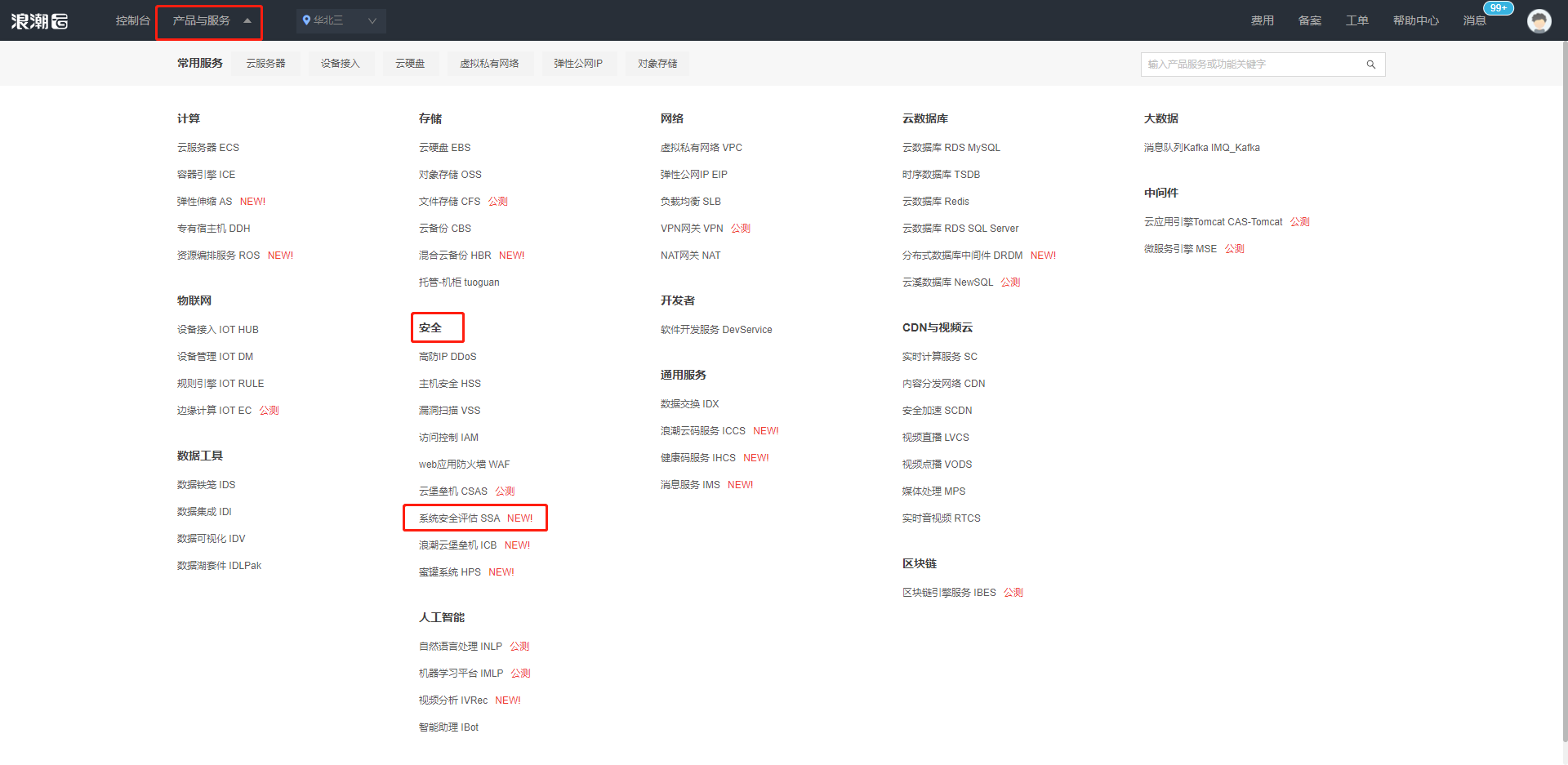Select the 对象存储 quick shortcut
The height and width of the screenshot is (765, 1568).
tap(657, 64)
